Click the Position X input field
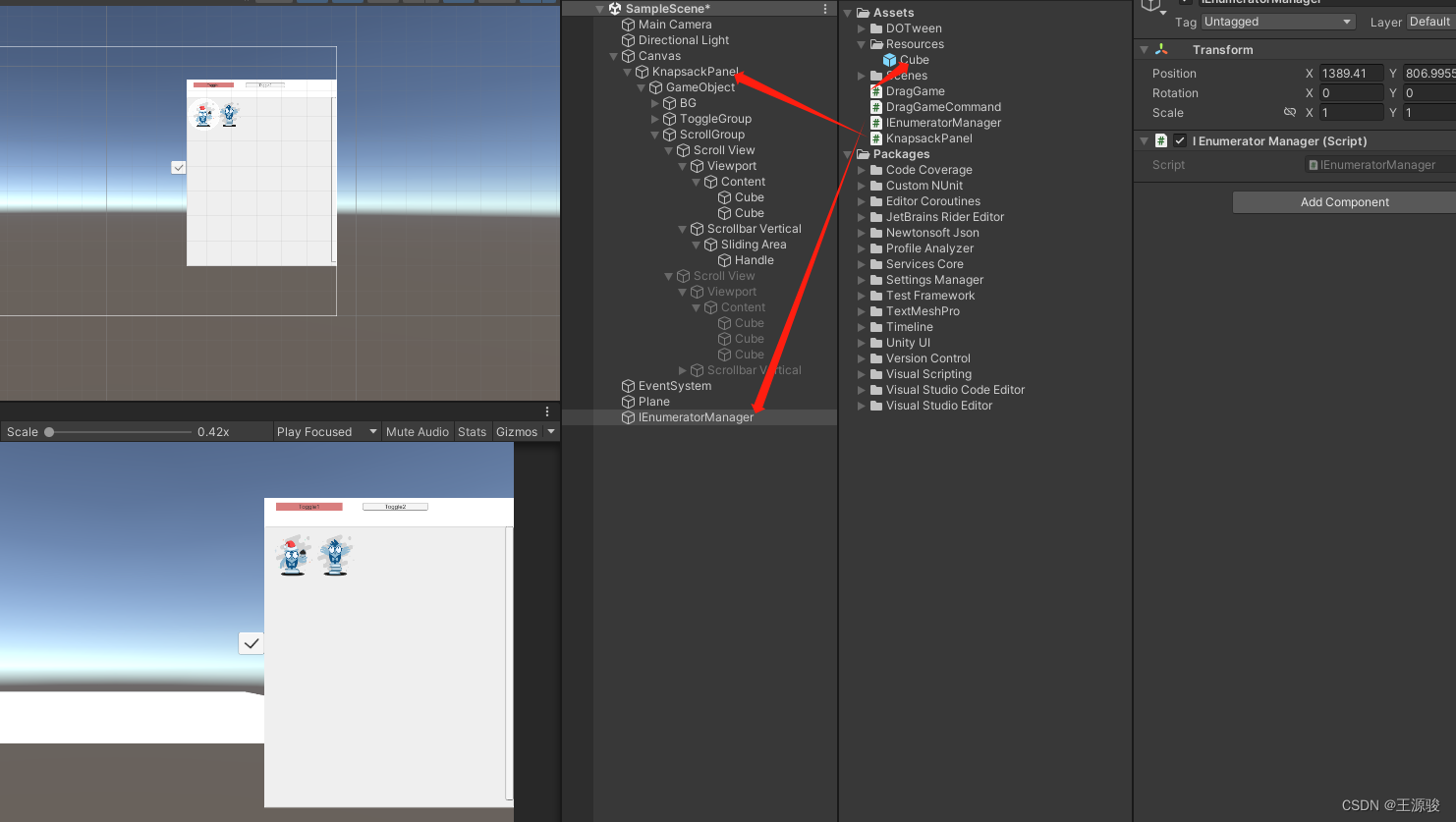Viewport: 1456px width, 822px height. (x=1351, y=73)
